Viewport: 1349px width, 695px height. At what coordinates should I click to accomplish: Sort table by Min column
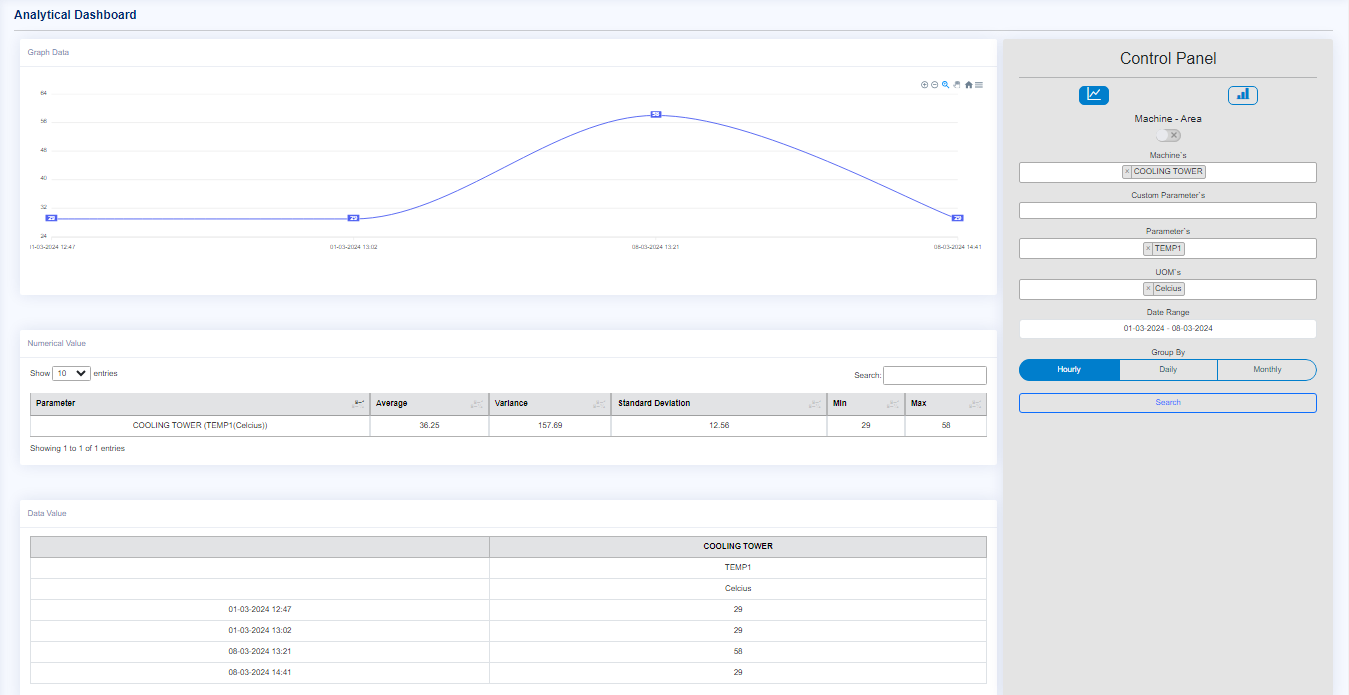pyautogui.click(x=866, y=404)
